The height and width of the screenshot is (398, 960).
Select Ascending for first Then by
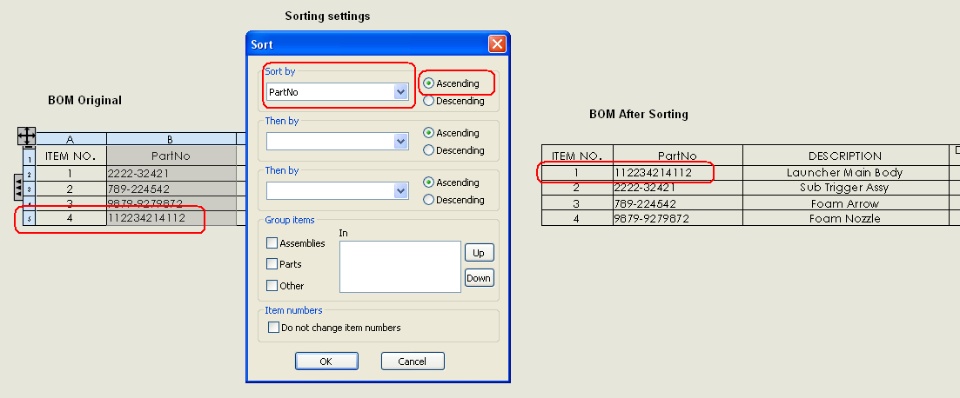429,133
